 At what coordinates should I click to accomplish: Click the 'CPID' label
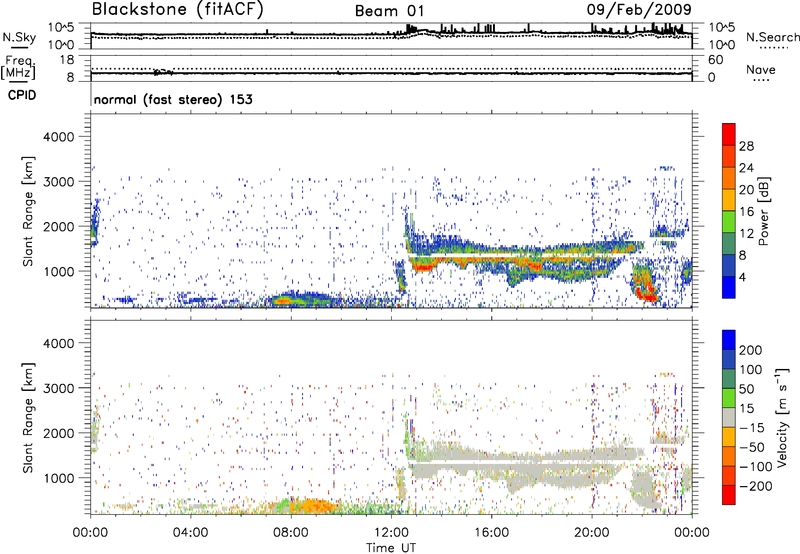pyautogui.click(x=22, y=95)
